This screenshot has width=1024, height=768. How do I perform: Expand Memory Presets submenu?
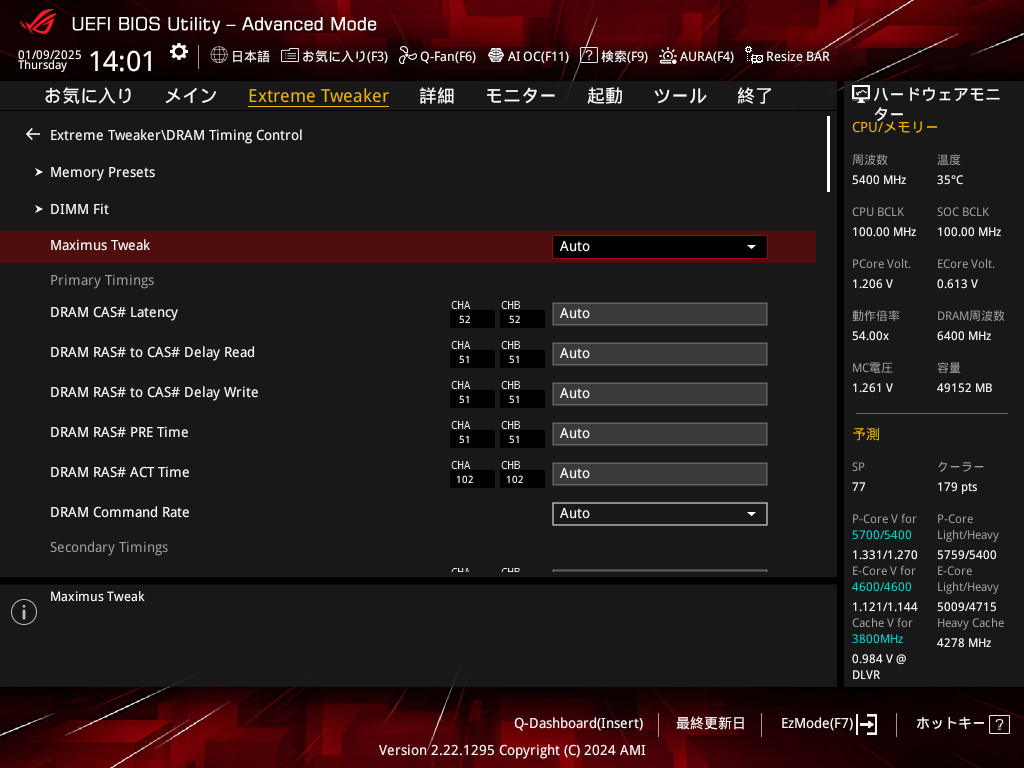tap(102, 172)
